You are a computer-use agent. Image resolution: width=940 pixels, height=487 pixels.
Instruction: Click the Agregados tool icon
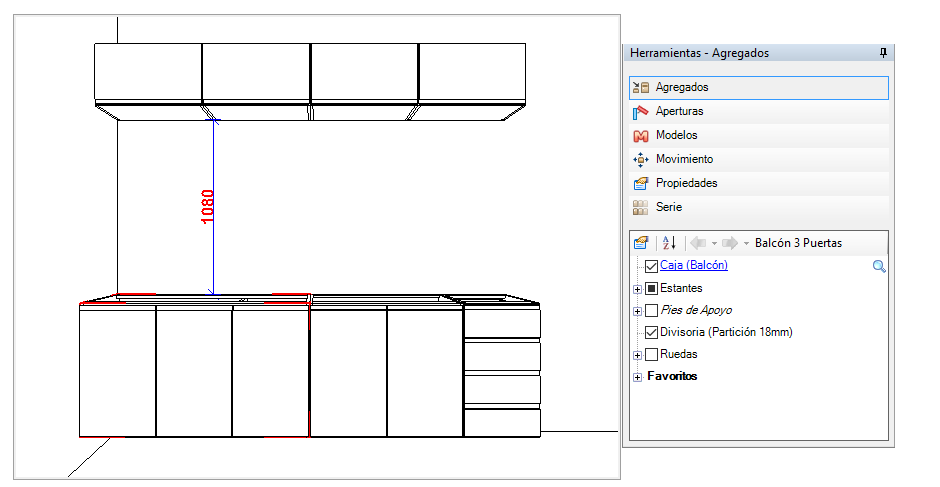[642, 88]
